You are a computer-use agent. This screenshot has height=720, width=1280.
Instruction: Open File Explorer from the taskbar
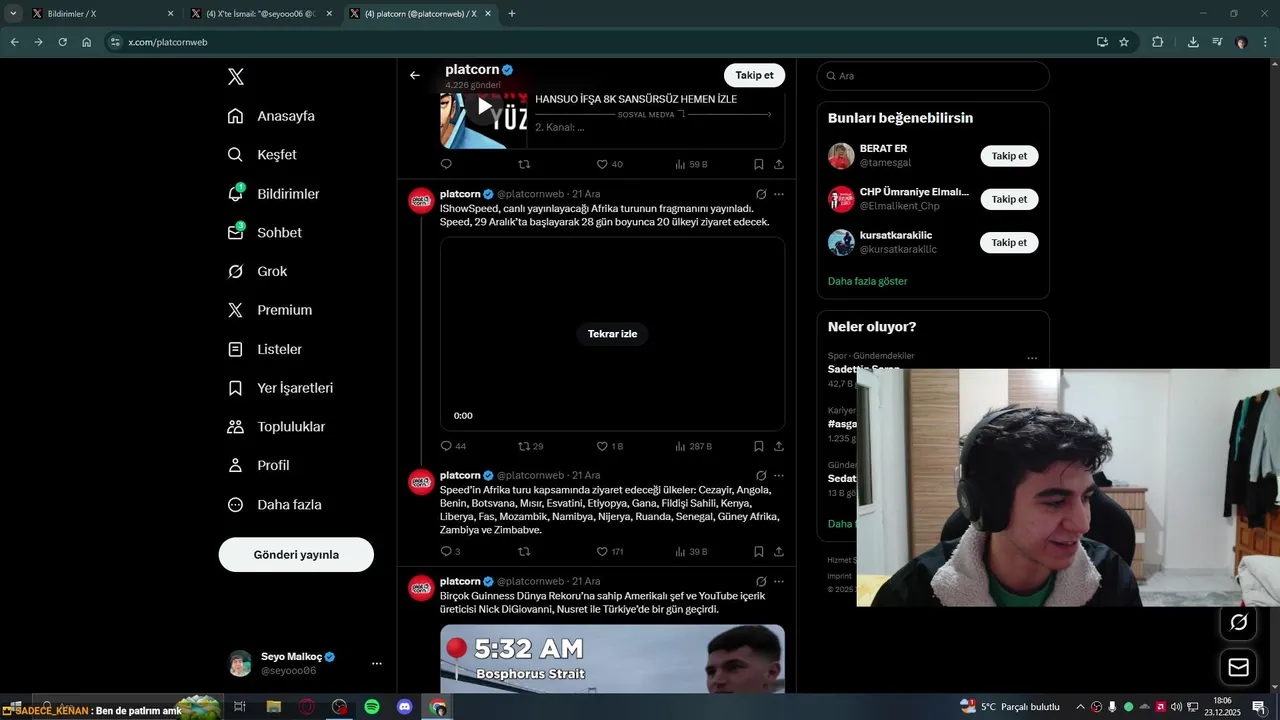coord(273,707)
